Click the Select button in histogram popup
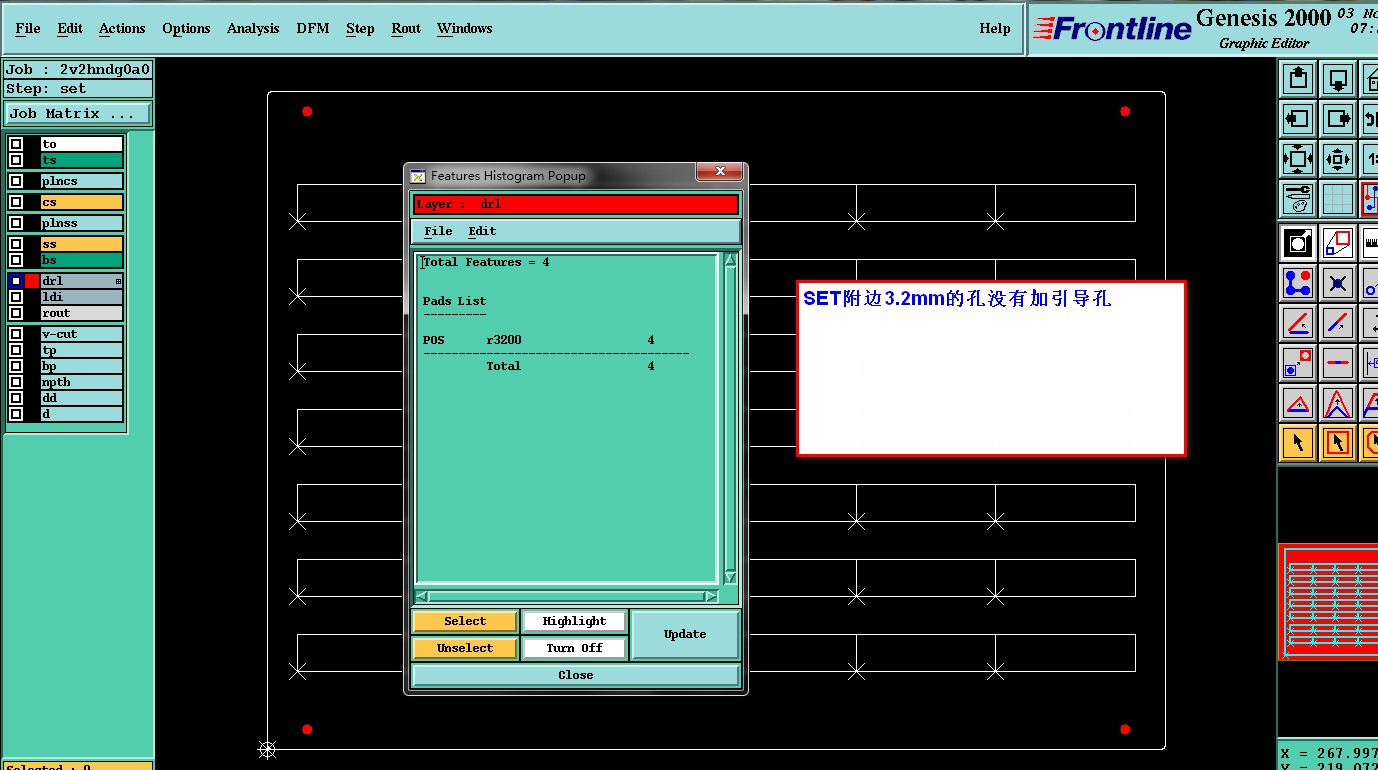The height and width of the screenshot is (770, 1378). (x=465, y=621)
